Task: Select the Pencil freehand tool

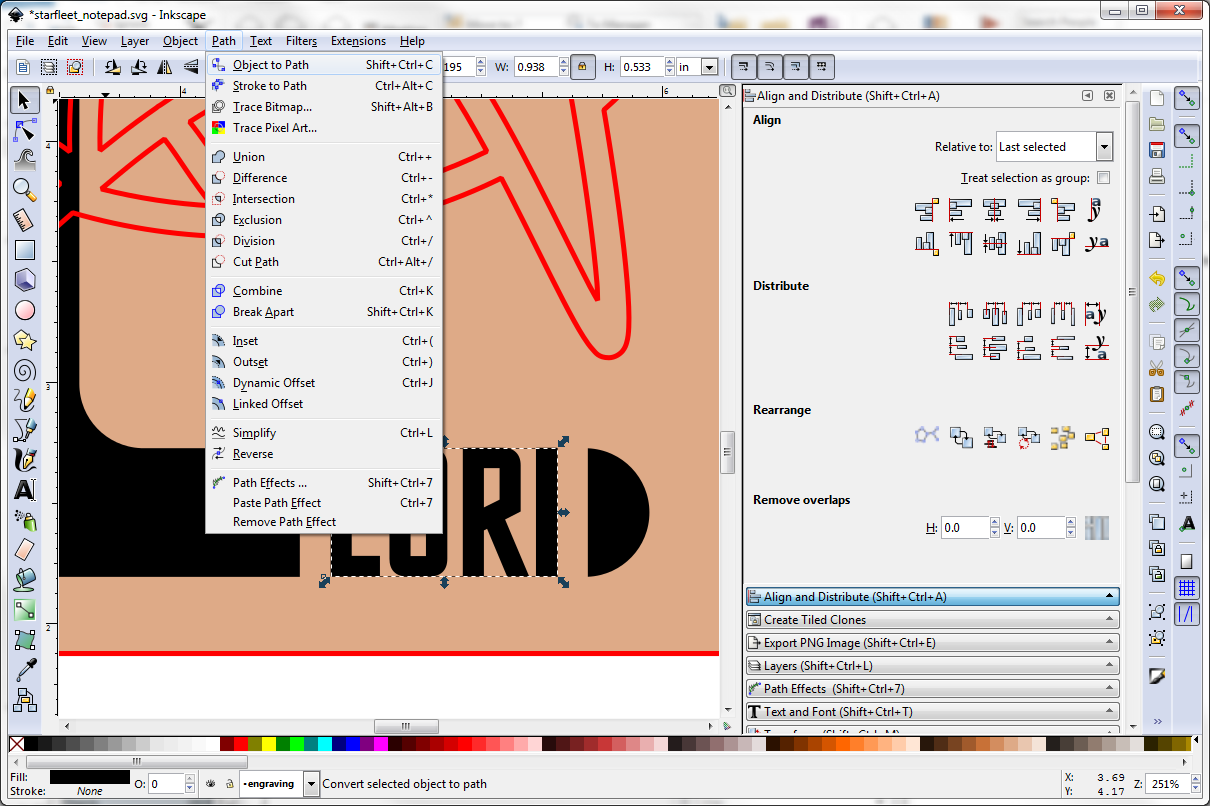Action: (x=25, y=400)
